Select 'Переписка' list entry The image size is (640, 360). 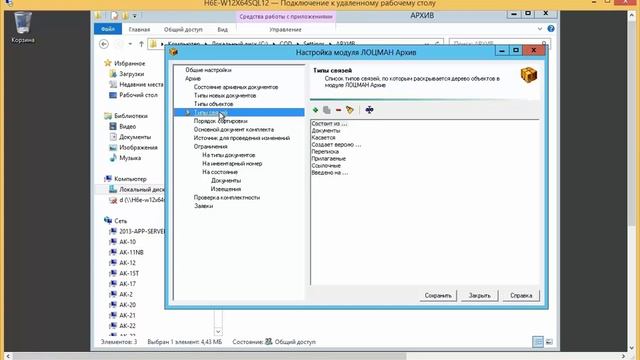point(325,151)
